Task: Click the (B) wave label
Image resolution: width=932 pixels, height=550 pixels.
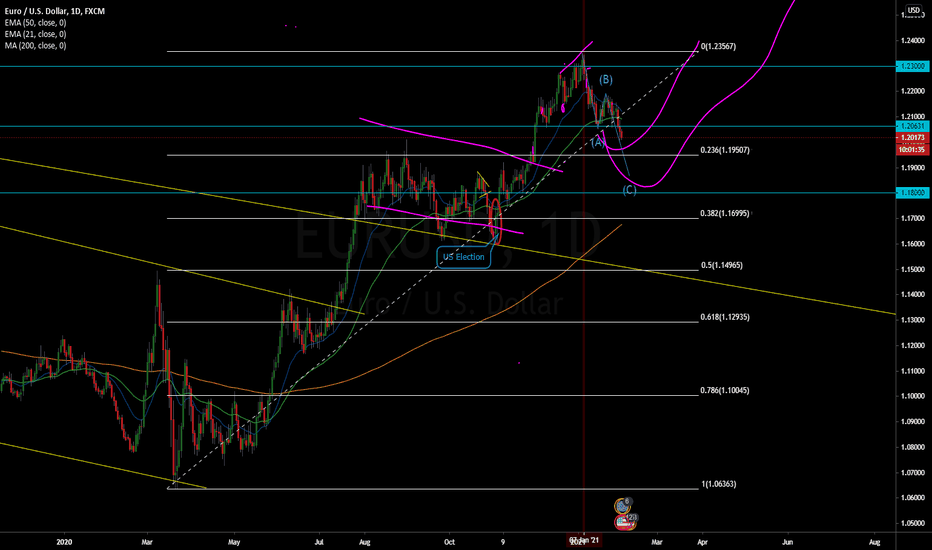Action: [x=606, y=79]
